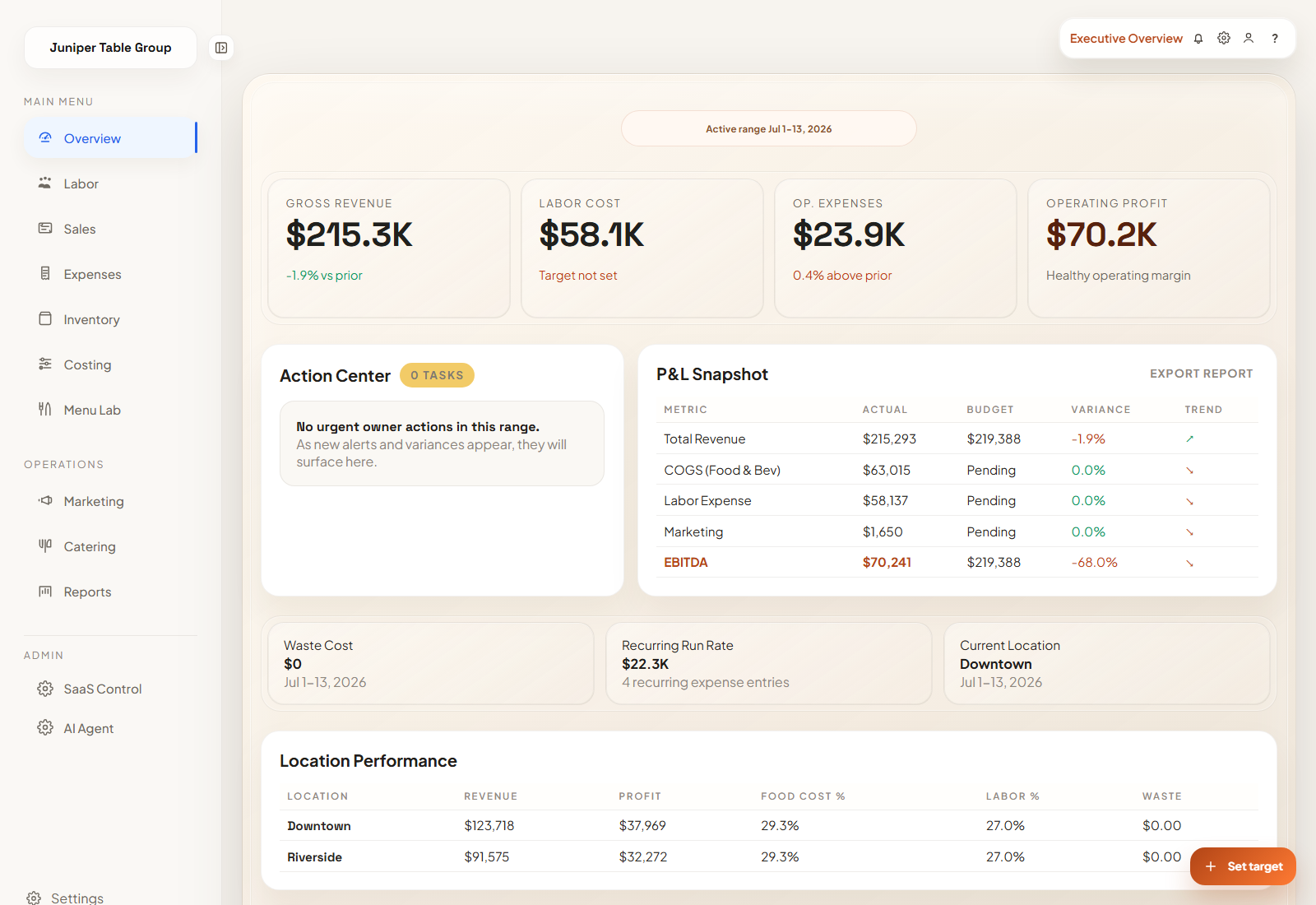Click the Current Location Downtown card
The width and height of the screenshot is (1316, 905).
coord(1107,663)
